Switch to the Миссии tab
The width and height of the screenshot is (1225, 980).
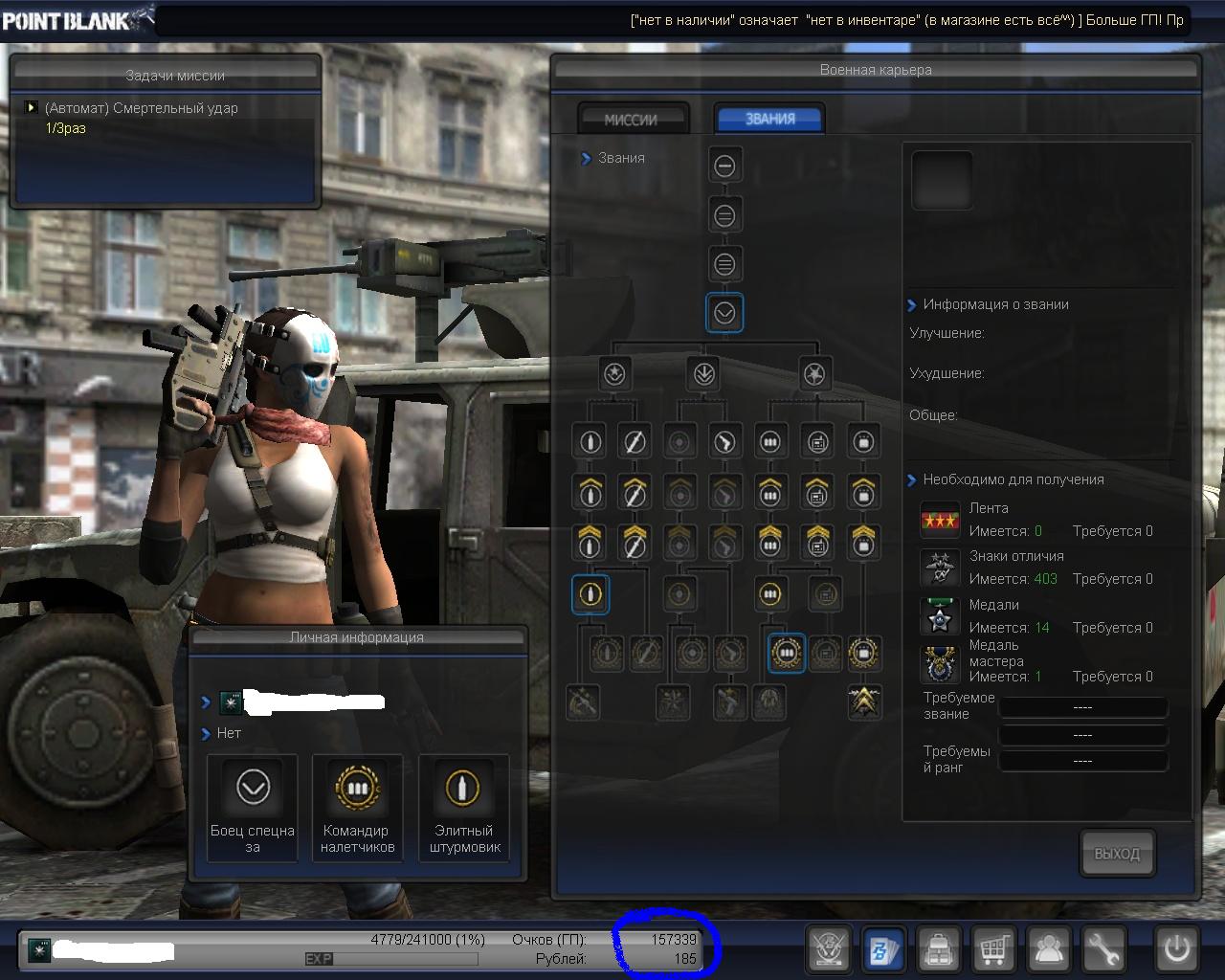coord(632,120)
